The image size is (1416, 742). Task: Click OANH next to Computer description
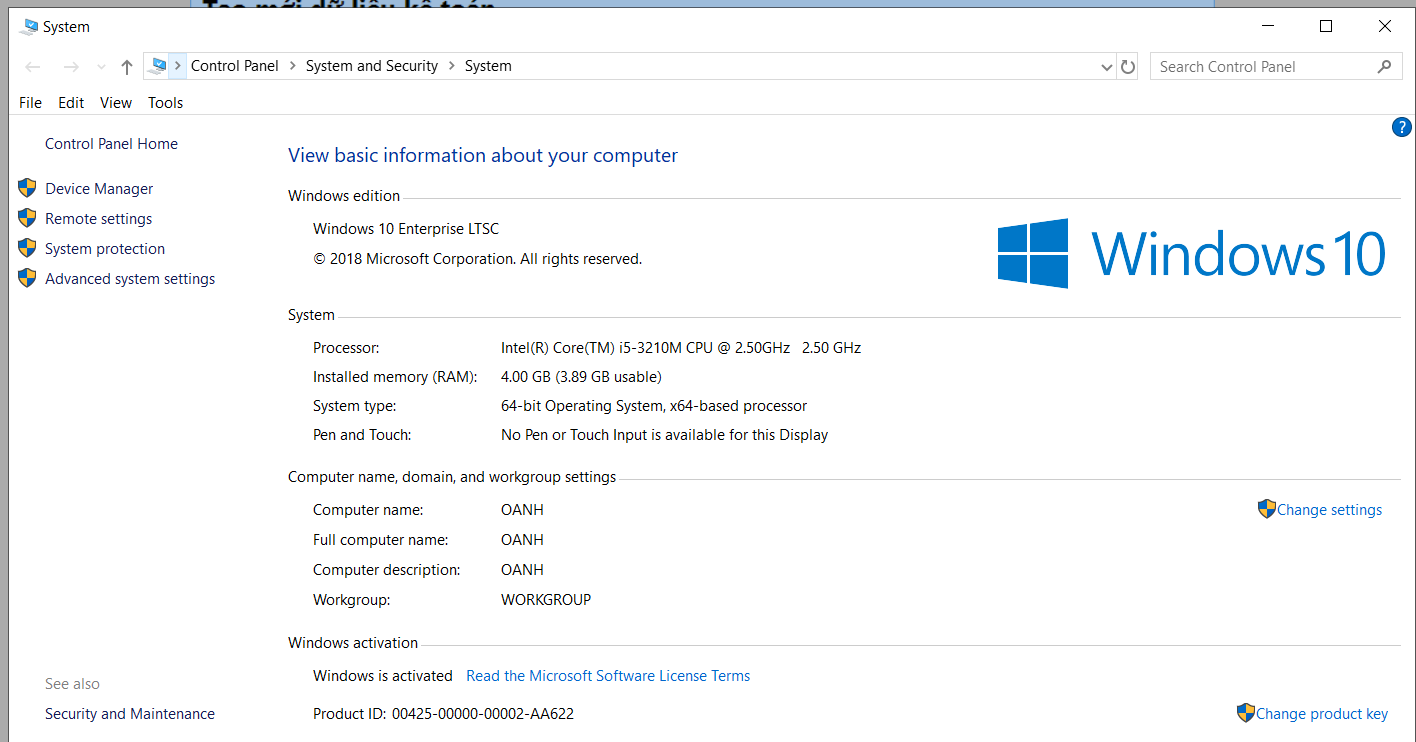(522, 570)
